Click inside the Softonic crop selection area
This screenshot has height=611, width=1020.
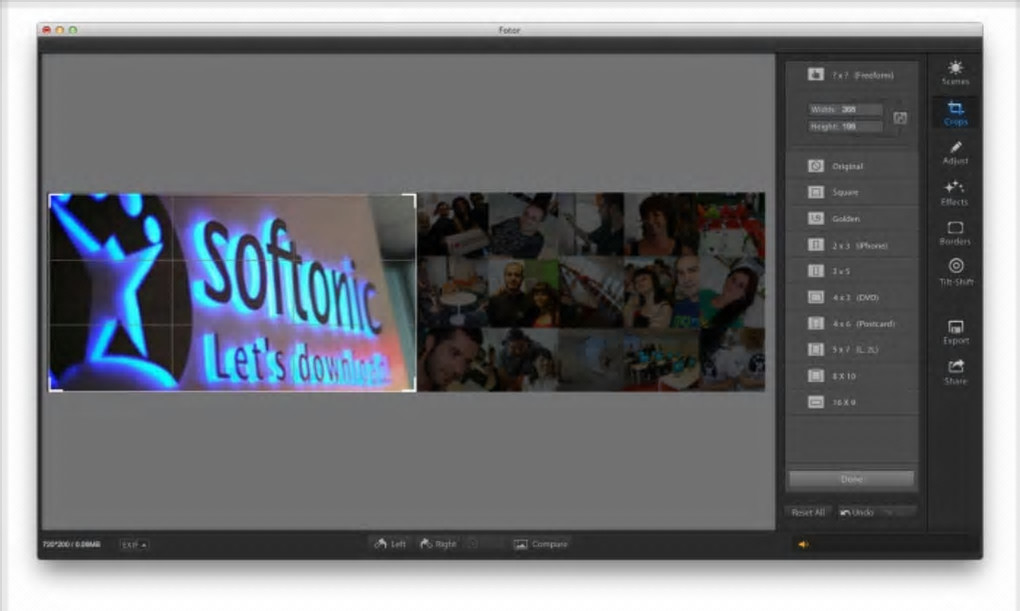coord(232,292)
